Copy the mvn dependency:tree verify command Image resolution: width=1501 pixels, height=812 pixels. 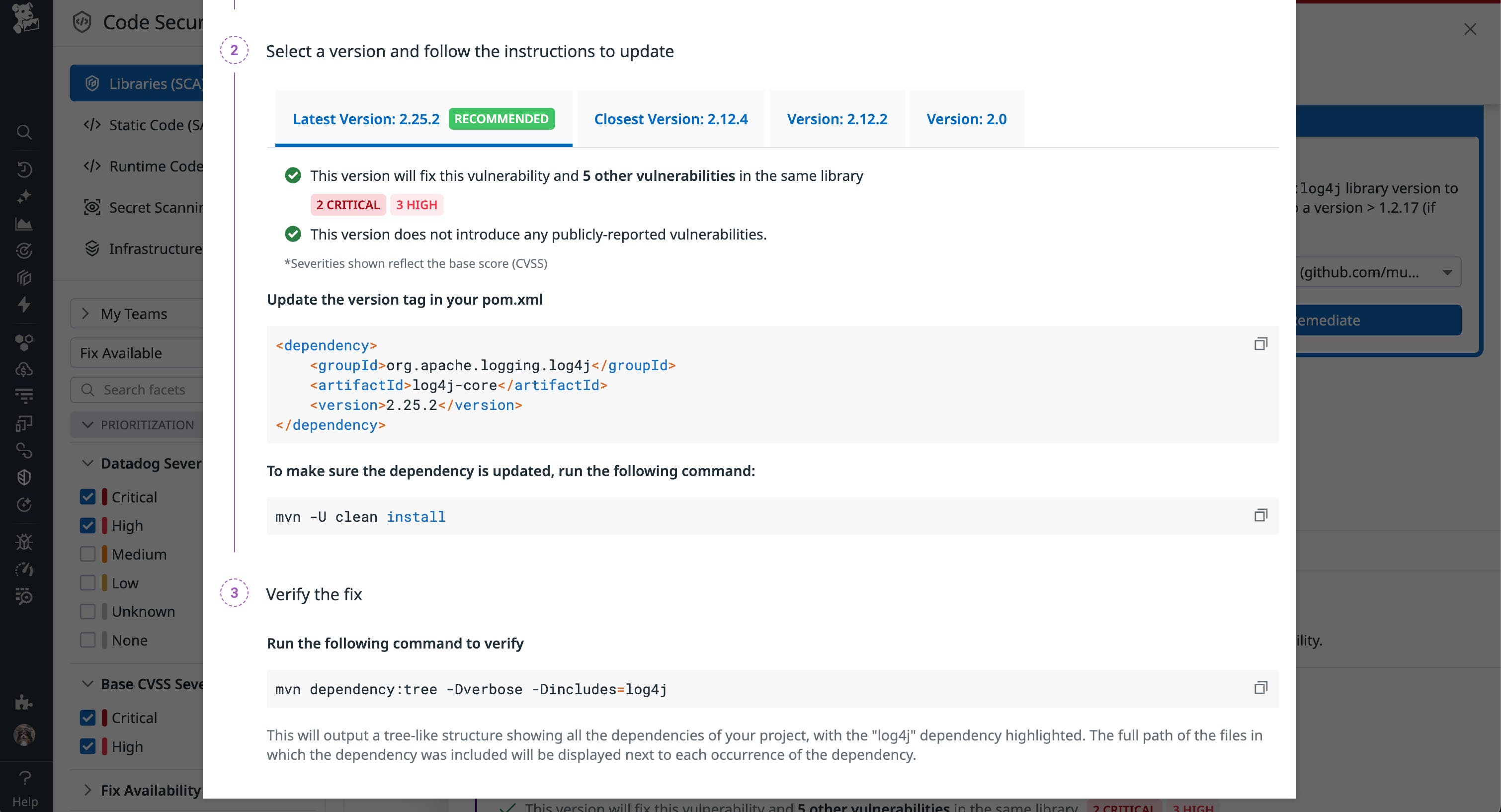1261,687
